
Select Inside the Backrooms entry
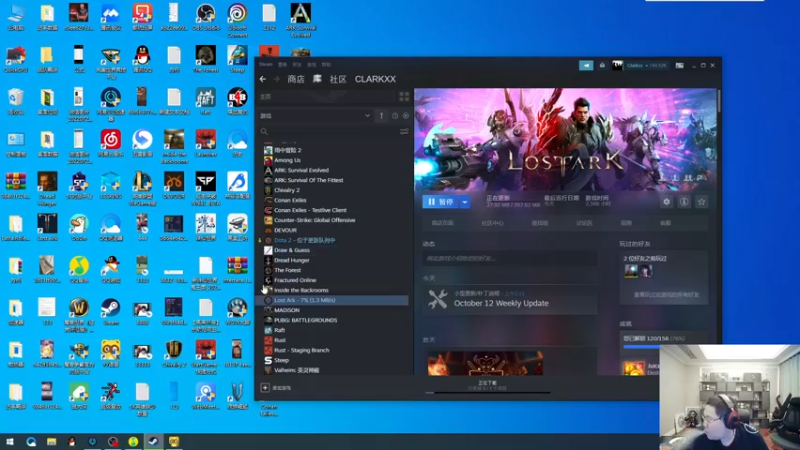coord(301,290)
